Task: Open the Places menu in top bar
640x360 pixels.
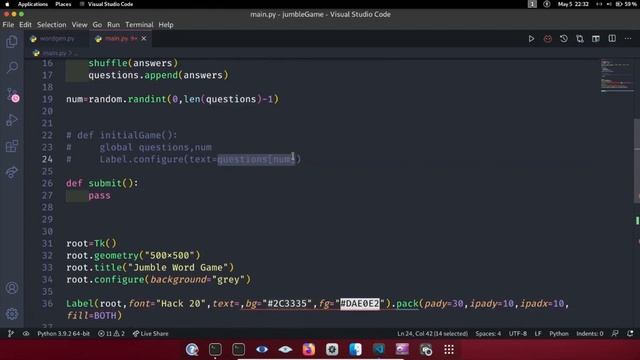Action: (63, 4)
